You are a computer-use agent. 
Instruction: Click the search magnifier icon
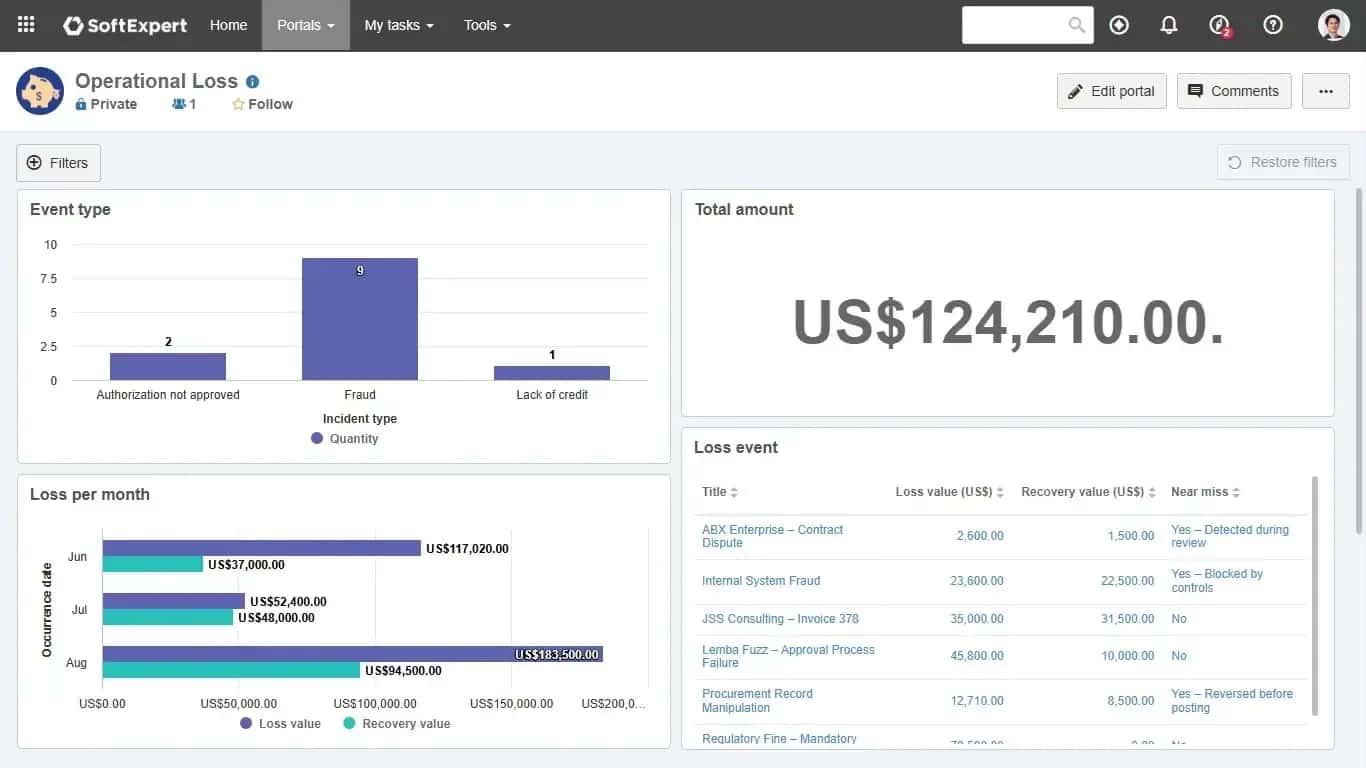(1076, 25)
